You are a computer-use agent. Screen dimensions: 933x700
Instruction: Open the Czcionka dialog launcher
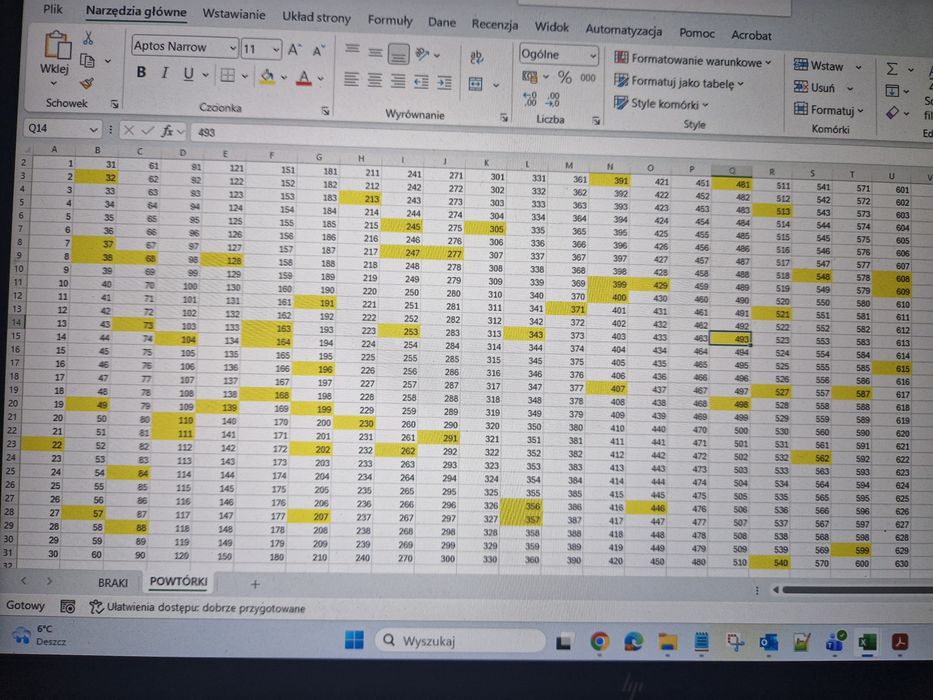click(x=325, y=111)
